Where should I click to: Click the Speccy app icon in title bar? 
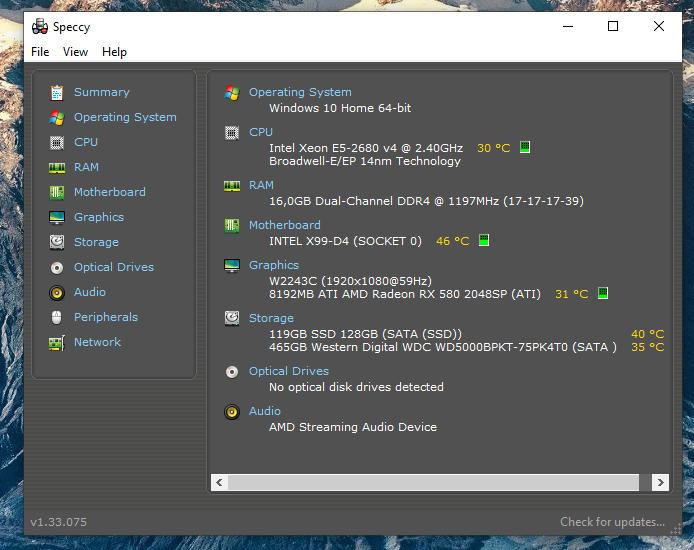click(40, 27)
